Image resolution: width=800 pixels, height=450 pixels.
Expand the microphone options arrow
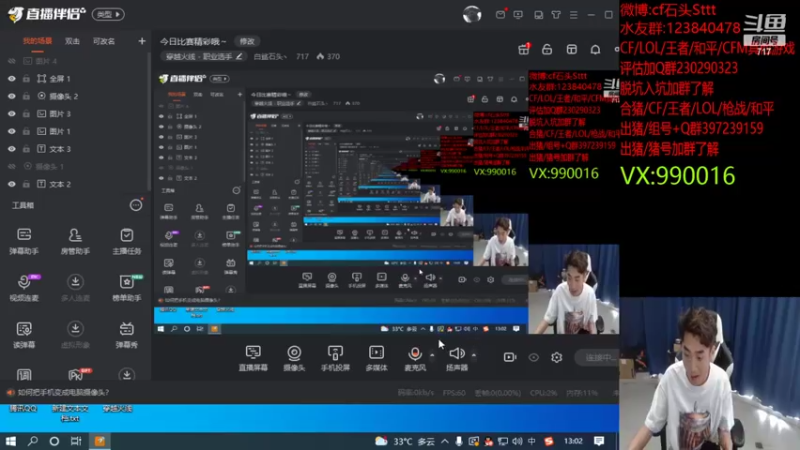point(432,354)
